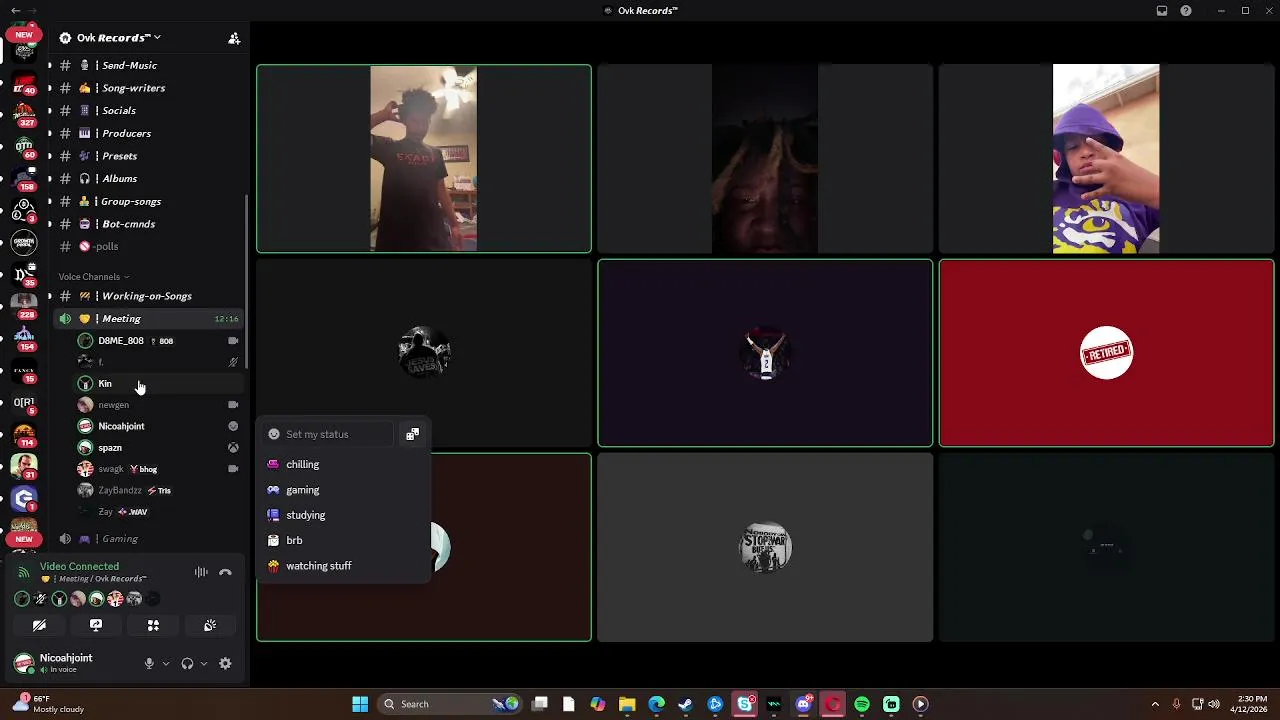The width and height of the screenshot is (1280, 720).
Task: Focus the red RETIRED avatar tile
Action: click(x=1106, y=353)
